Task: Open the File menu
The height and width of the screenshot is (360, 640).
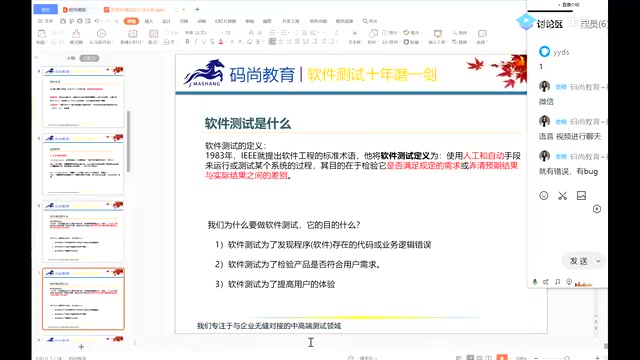Action: (x=45, y=21)
